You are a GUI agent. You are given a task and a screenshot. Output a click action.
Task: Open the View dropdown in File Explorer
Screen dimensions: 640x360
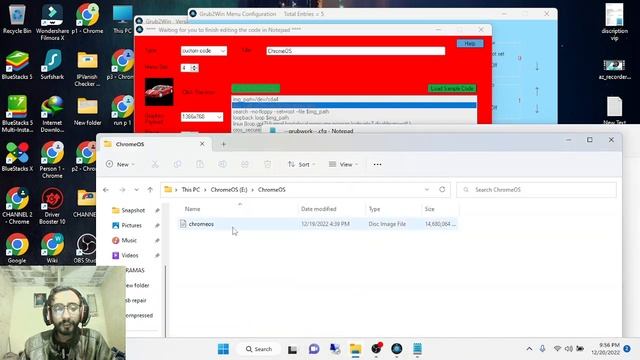pyautogui.click(x=343, y=164)
